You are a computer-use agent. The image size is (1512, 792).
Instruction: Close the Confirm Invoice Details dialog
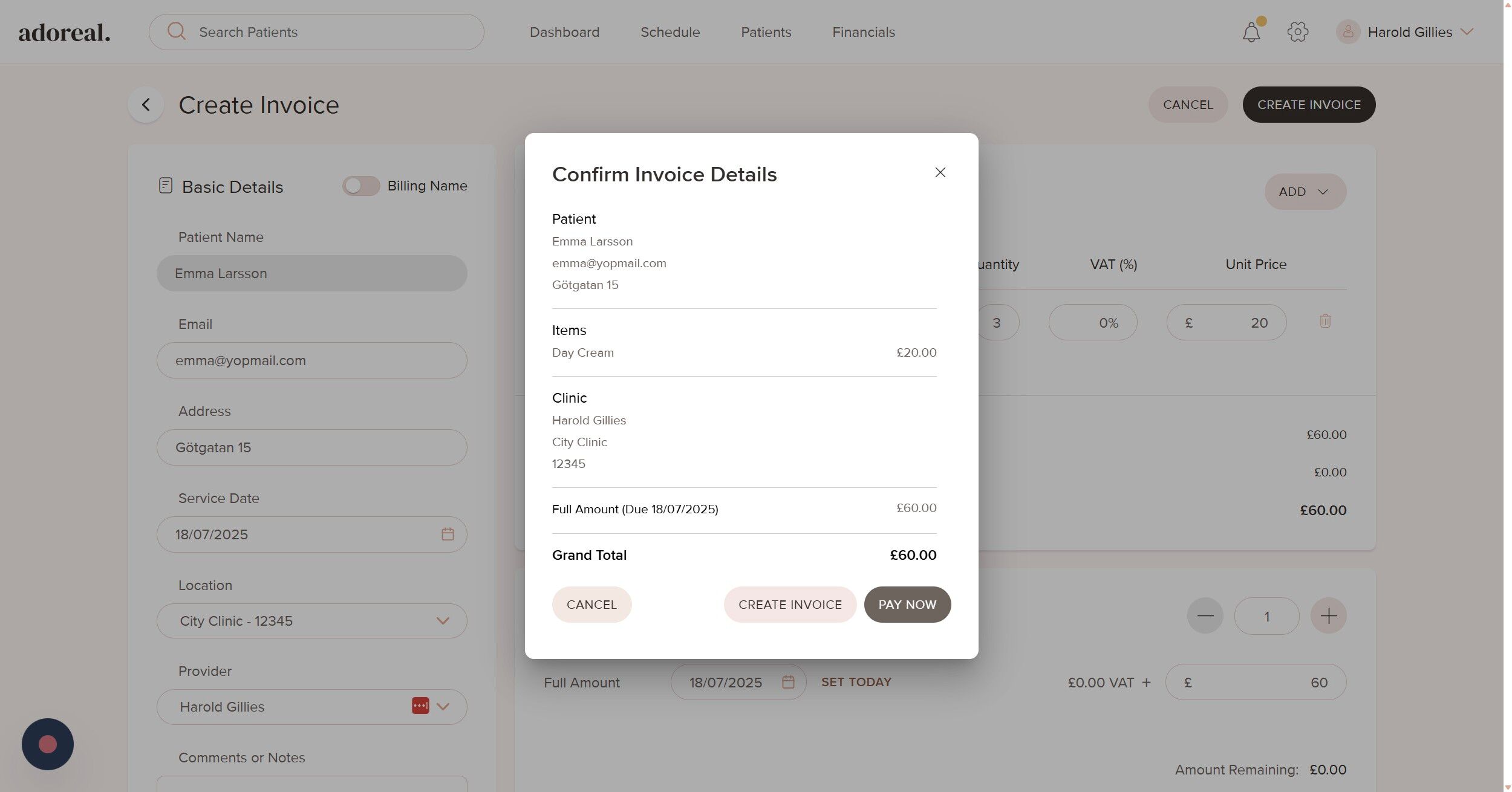(940, 173)
